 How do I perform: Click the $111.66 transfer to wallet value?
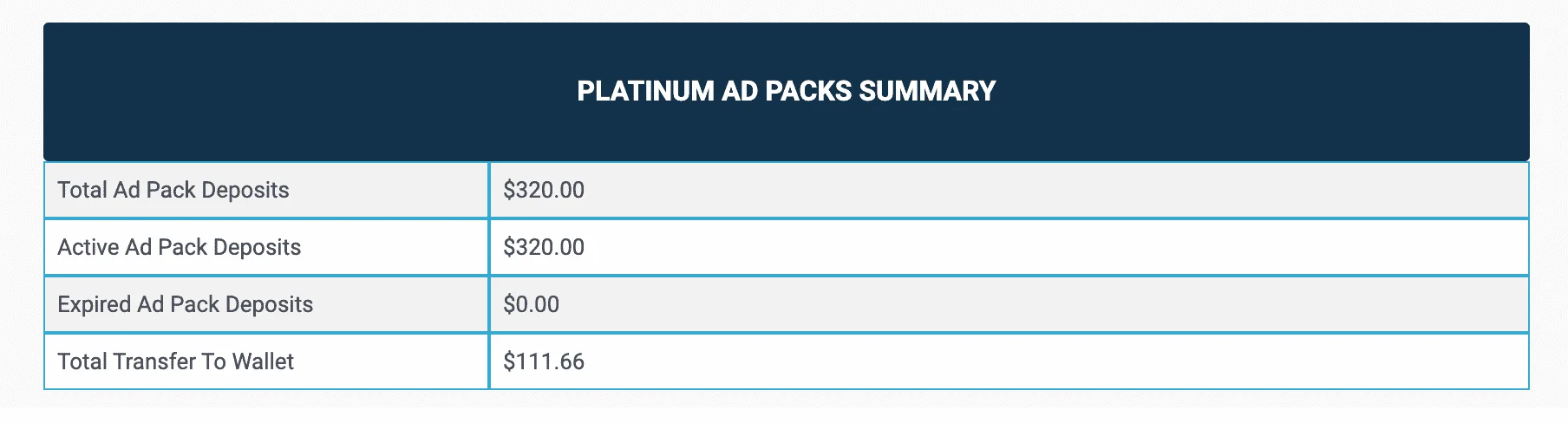click(544, 361)
